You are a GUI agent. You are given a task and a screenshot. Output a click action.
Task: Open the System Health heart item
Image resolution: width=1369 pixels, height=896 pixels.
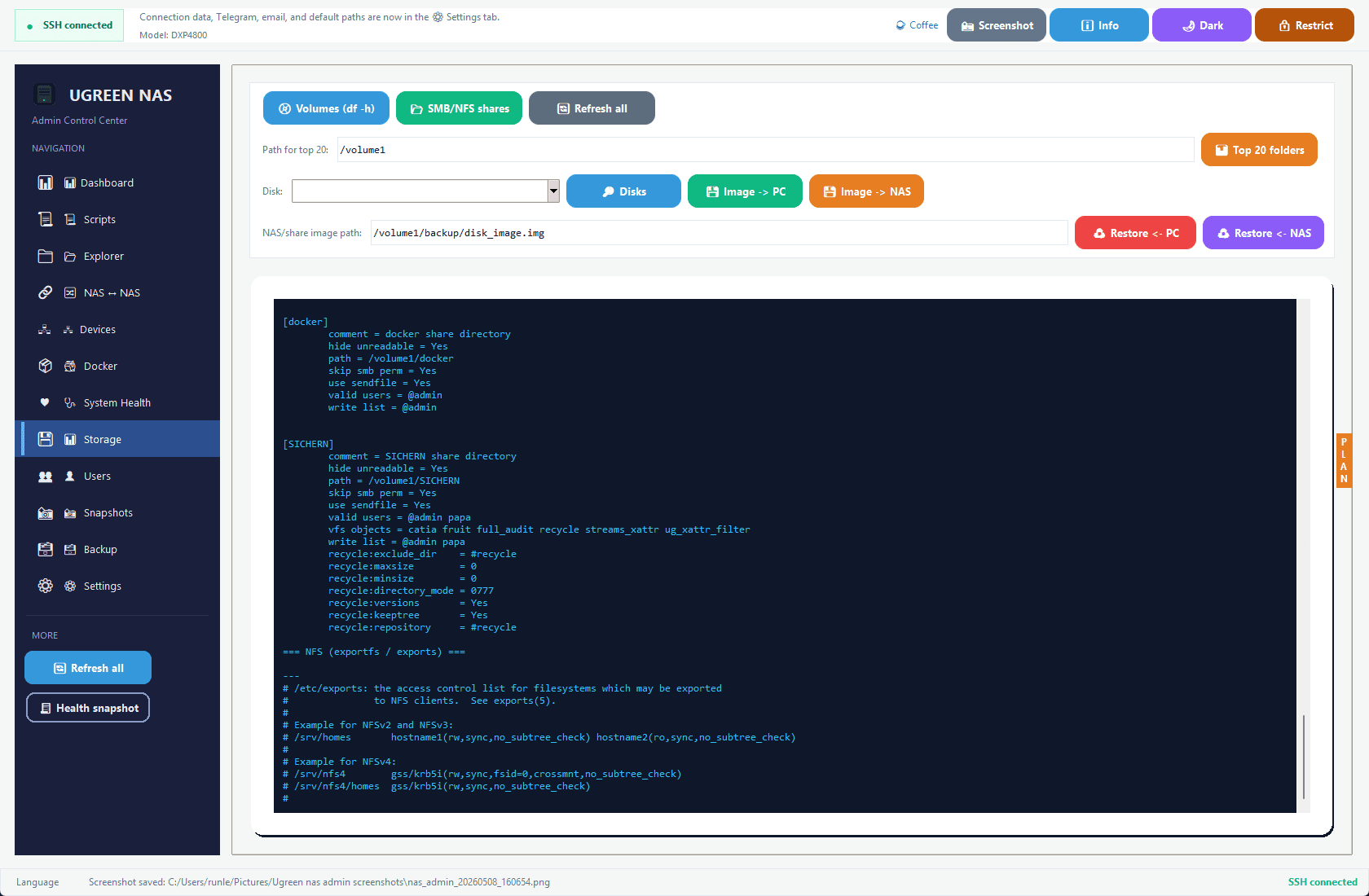click(x=117, y=402)
